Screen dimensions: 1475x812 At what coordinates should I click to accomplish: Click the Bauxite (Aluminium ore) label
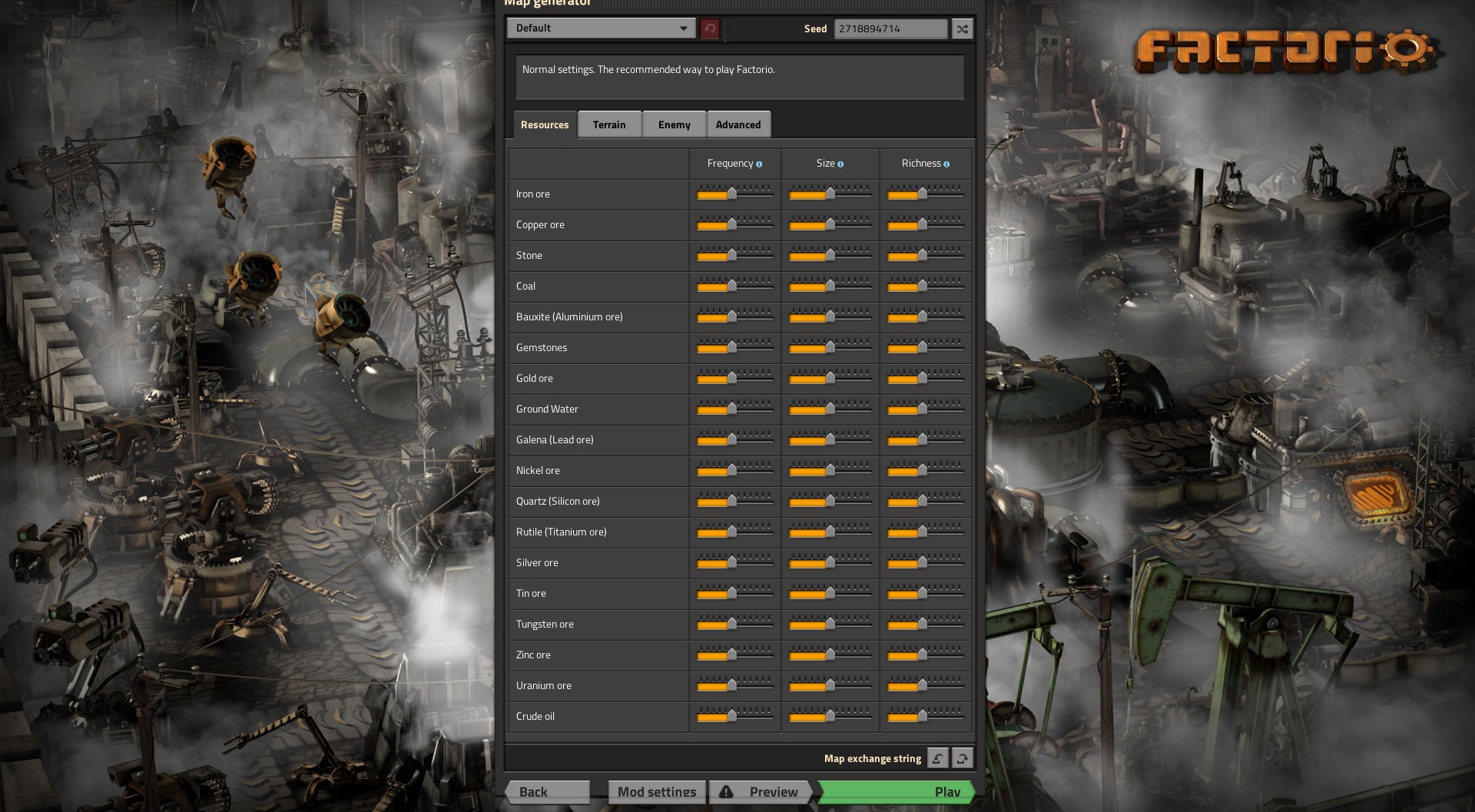point(569,317)
